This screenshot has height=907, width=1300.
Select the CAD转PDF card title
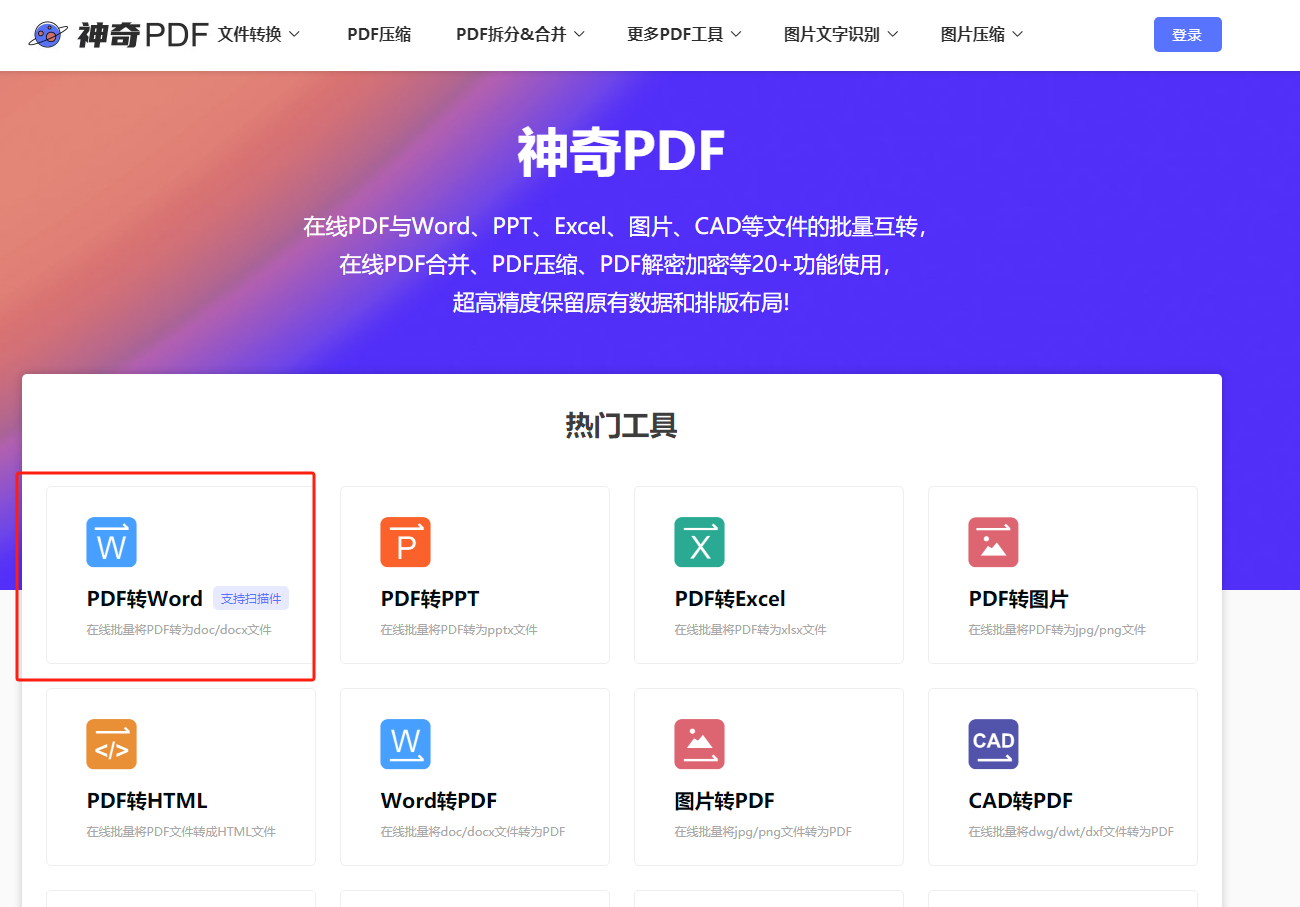tap(1021, 801)
